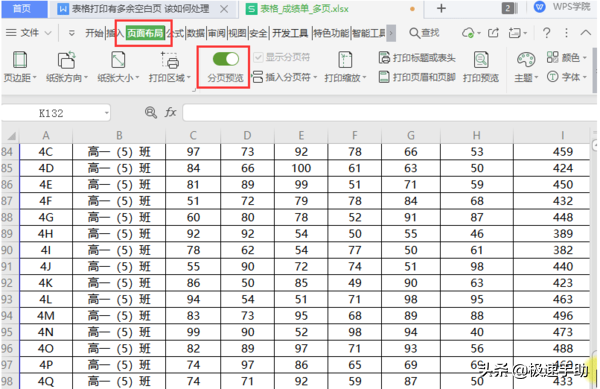Image resolution: width=600 pixels, height=389 pixels.
Task: Expand the 插入分页符 dropdown arrow
Action: pyautogui.click(x=315, y=78)
